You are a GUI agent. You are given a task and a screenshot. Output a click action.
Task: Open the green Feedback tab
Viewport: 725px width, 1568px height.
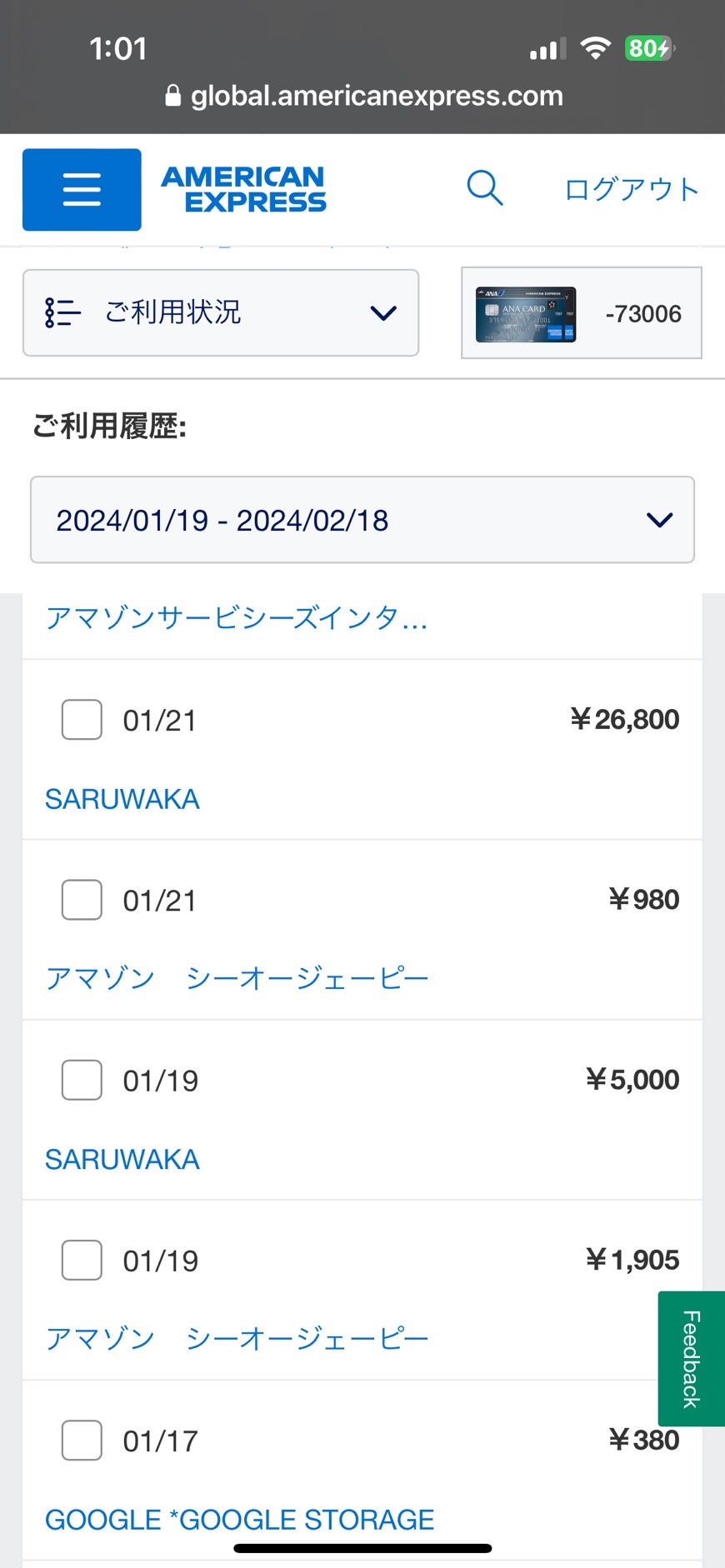click(691, 1359)
